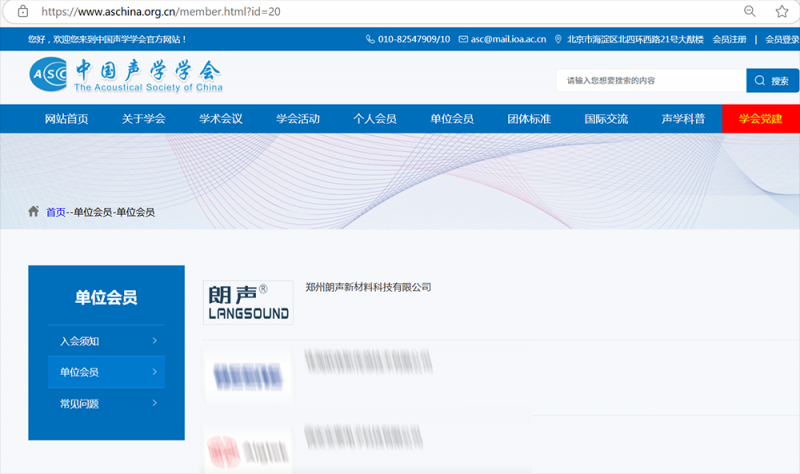The height and width of the screenshot is (474, 800).
Task: Click the site search input field
Action: tap(652, 81)
